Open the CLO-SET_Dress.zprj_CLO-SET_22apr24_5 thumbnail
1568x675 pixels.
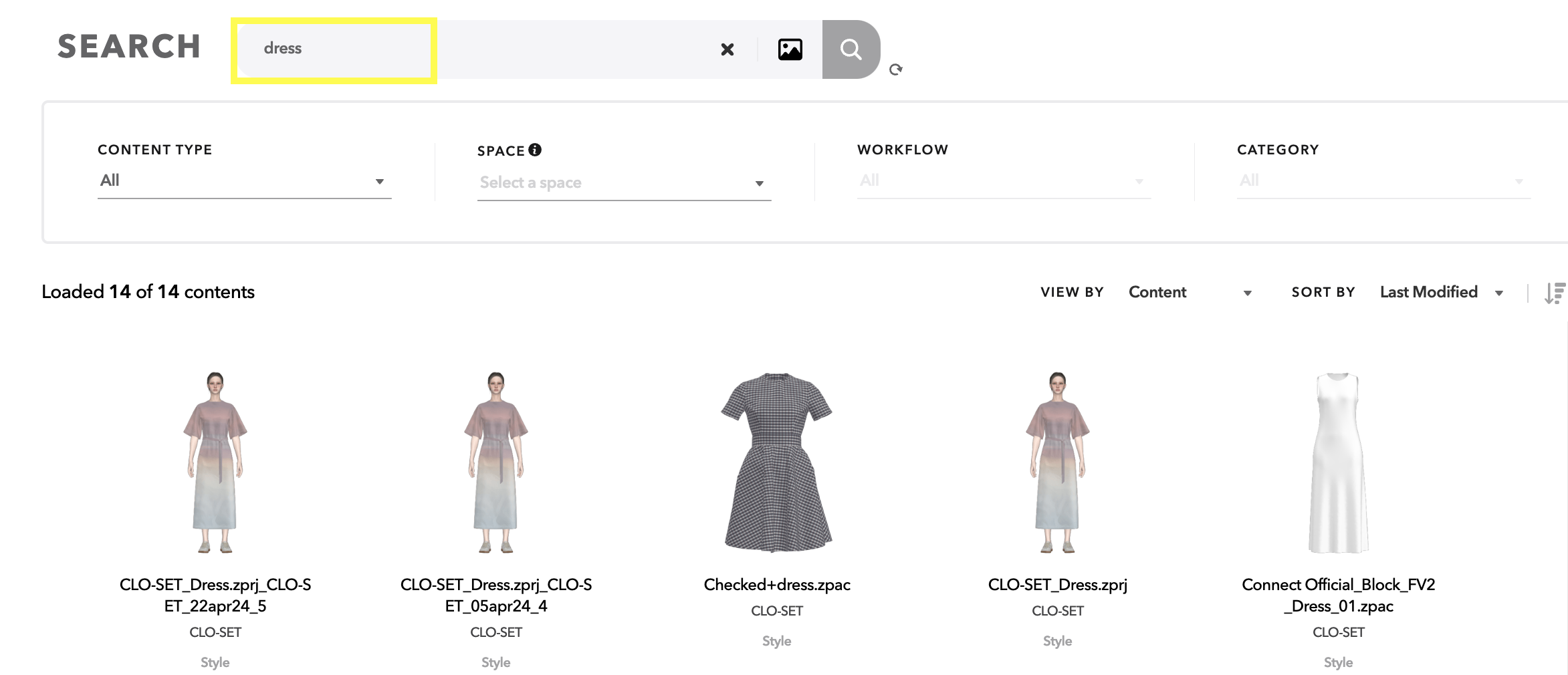tap(215, 462)
